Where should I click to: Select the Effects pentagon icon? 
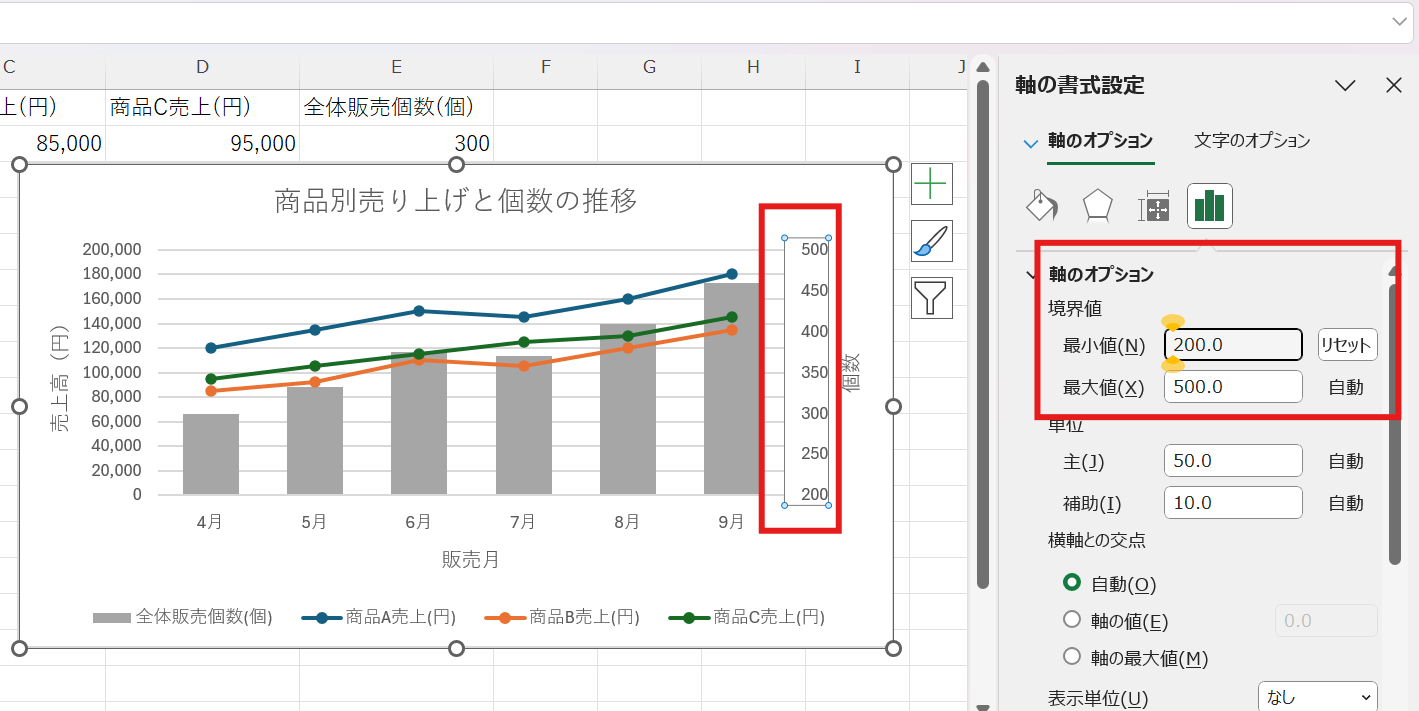coord(1097,205)
